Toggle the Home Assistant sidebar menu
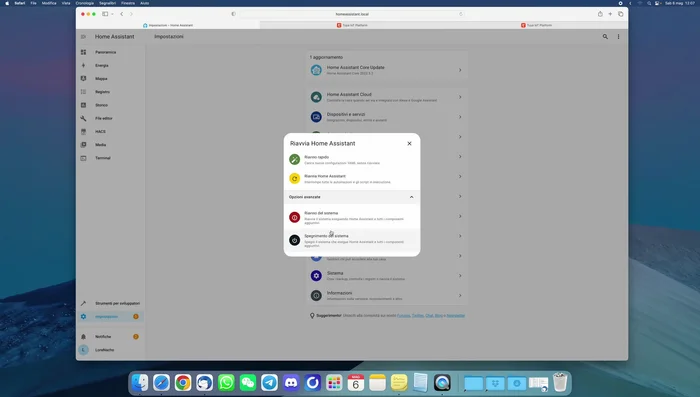Viewport: 700px width, 397px height. [x=83, y=37]
